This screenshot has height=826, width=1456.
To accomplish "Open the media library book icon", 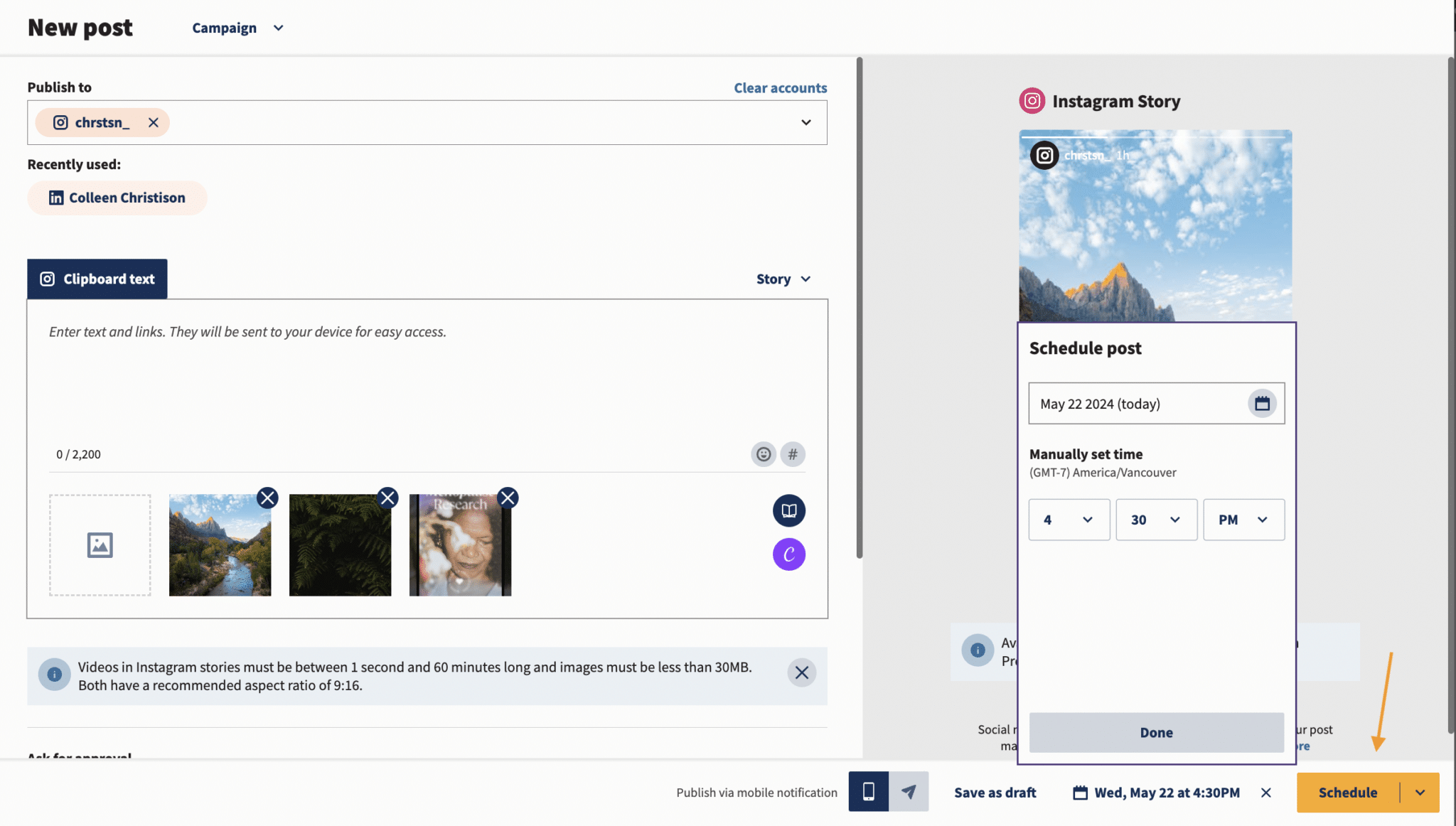I will pos(789,510).
